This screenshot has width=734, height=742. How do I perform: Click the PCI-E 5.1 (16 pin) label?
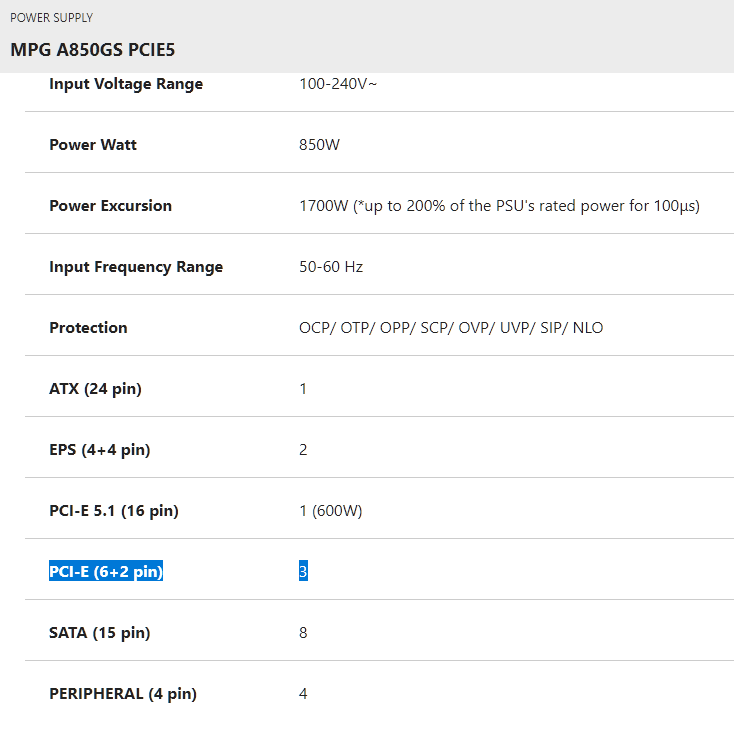pyautogui.click(x=114, y=511)
